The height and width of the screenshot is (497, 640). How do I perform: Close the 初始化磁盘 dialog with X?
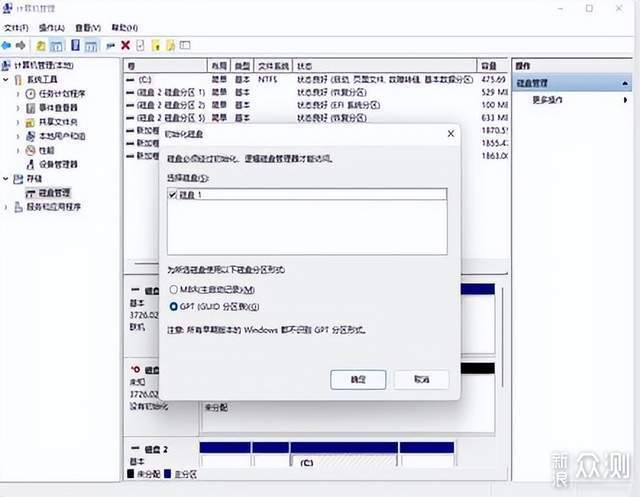click(451, 134)
